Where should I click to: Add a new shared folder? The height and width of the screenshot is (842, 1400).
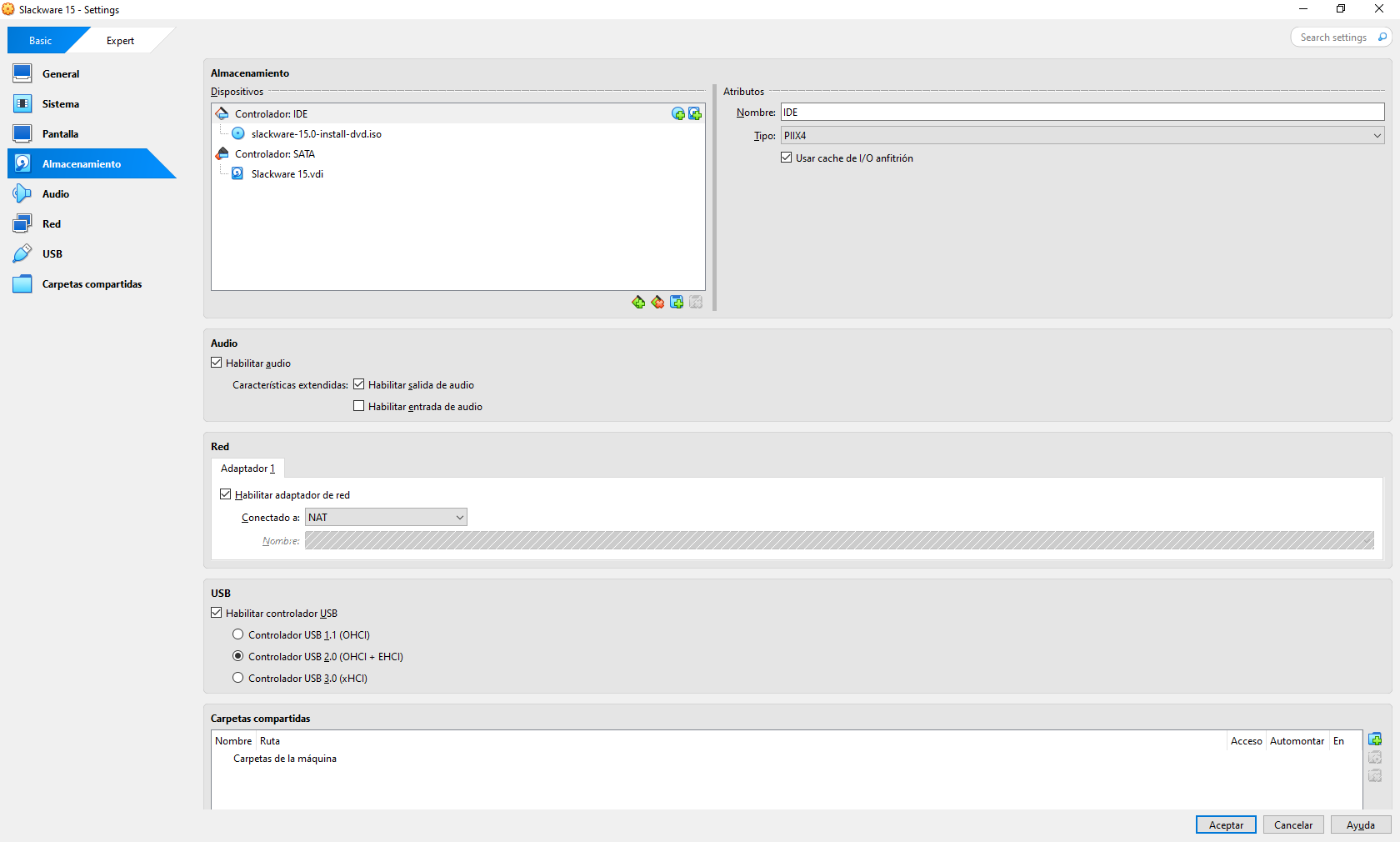pos(1375,739)
